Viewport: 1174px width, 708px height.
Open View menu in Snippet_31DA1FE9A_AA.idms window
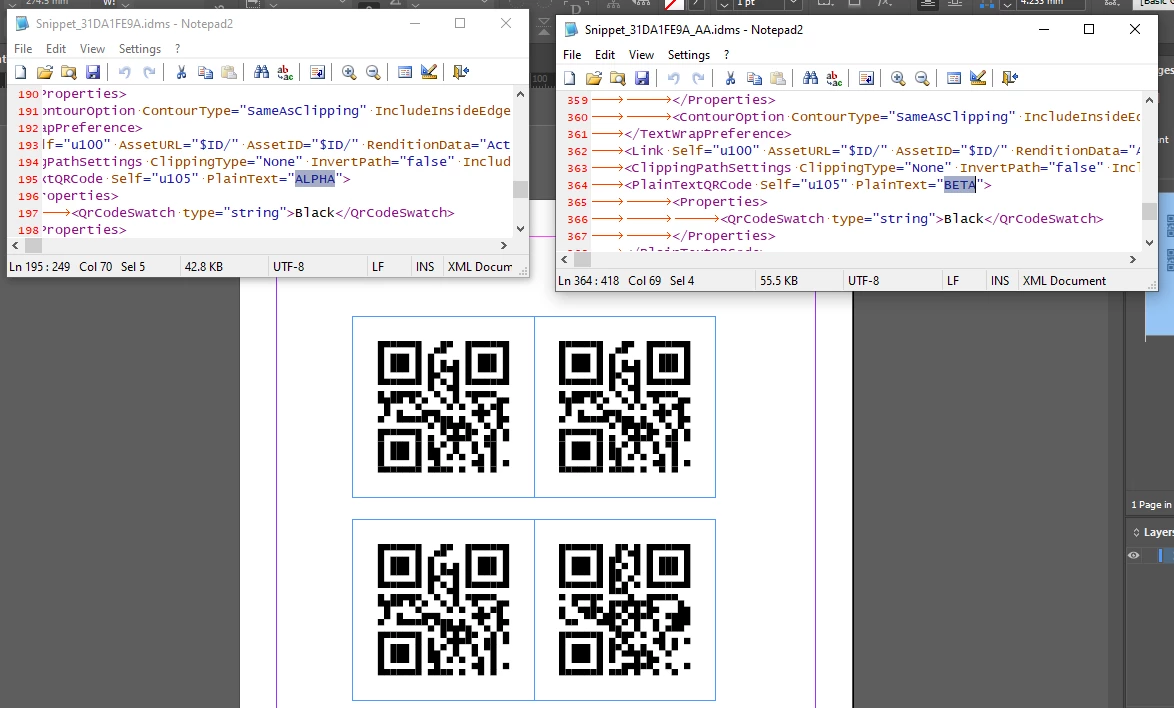641,55
